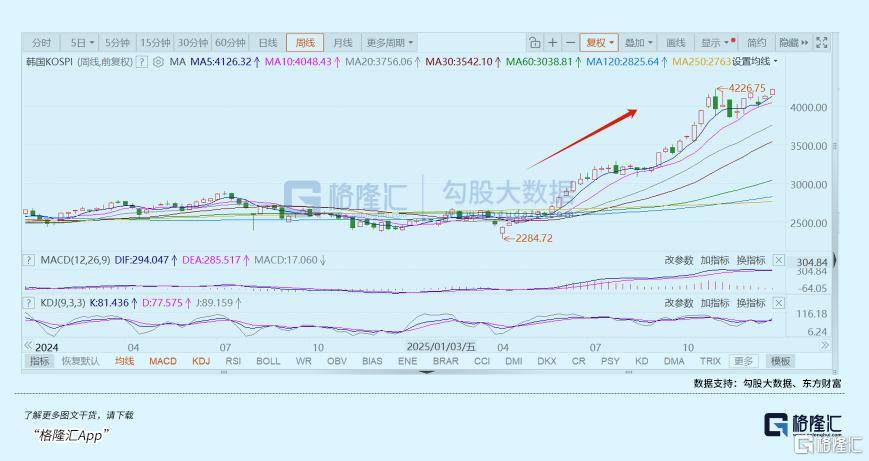869x461 pixels.
Task: Click the 2025/01/03/五 date marker
Action: (x=441, y=347)
